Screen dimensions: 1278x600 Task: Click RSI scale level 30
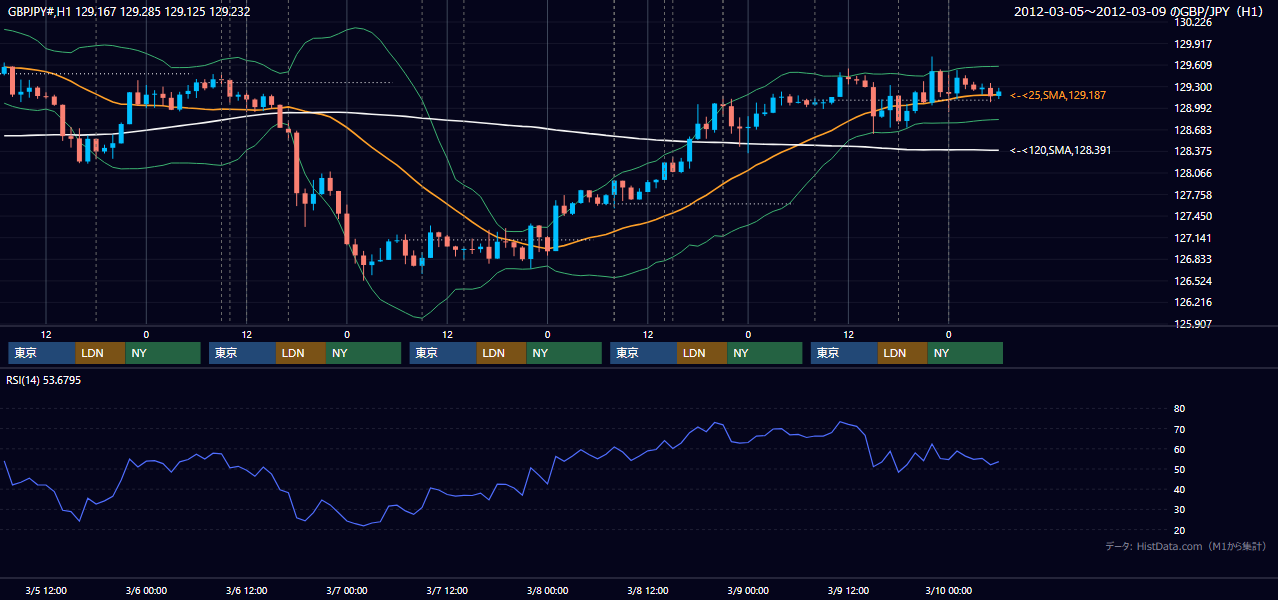click(1179, 510)
